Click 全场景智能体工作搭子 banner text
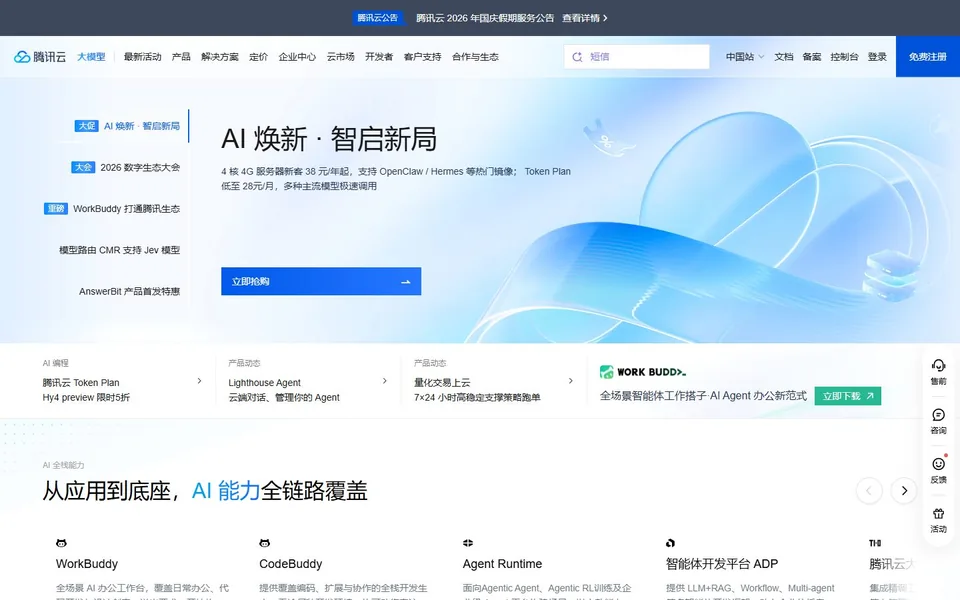Image resolution: width=960 pixels, height=600 pixels. tap(703, 396)
